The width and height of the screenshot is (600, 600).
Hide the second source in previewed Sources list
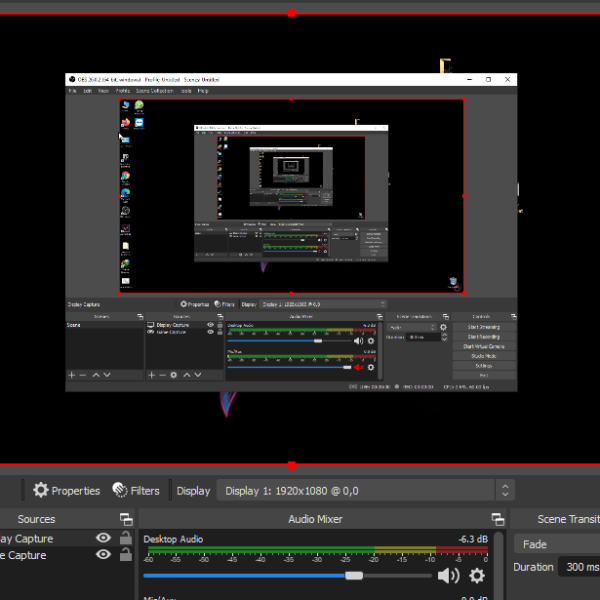[x=210, y=332]
